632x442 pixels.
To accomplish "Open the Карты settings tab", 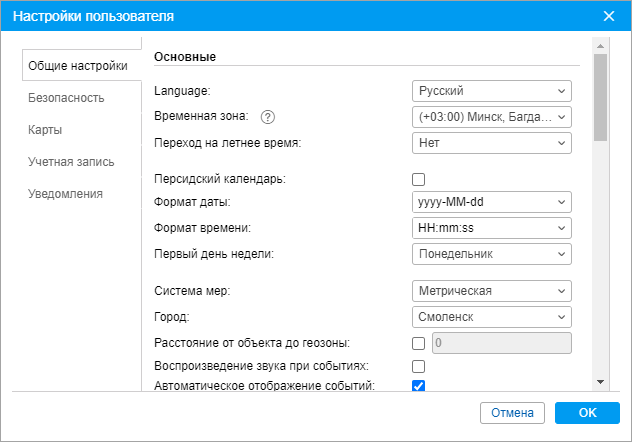I will [x=46, y=130].
